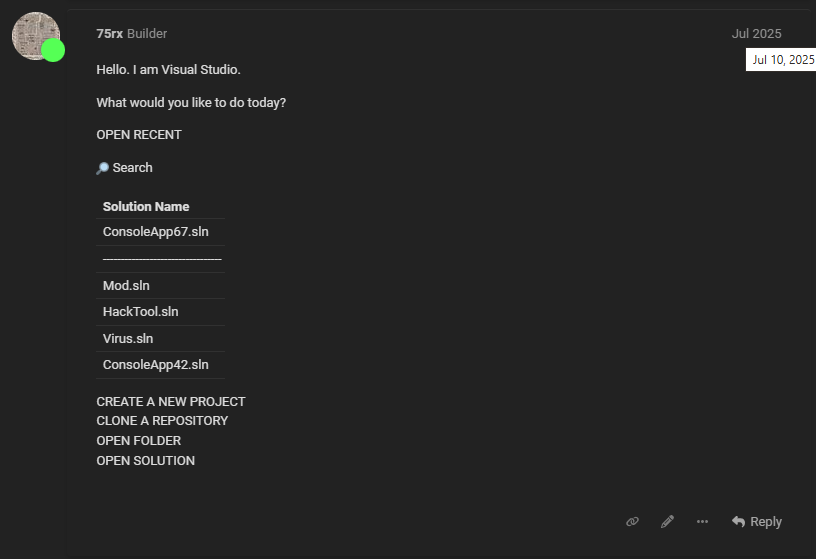816x559 pixels.
Task: Click the Jul 2025 post date
Action: coord(756,34)
